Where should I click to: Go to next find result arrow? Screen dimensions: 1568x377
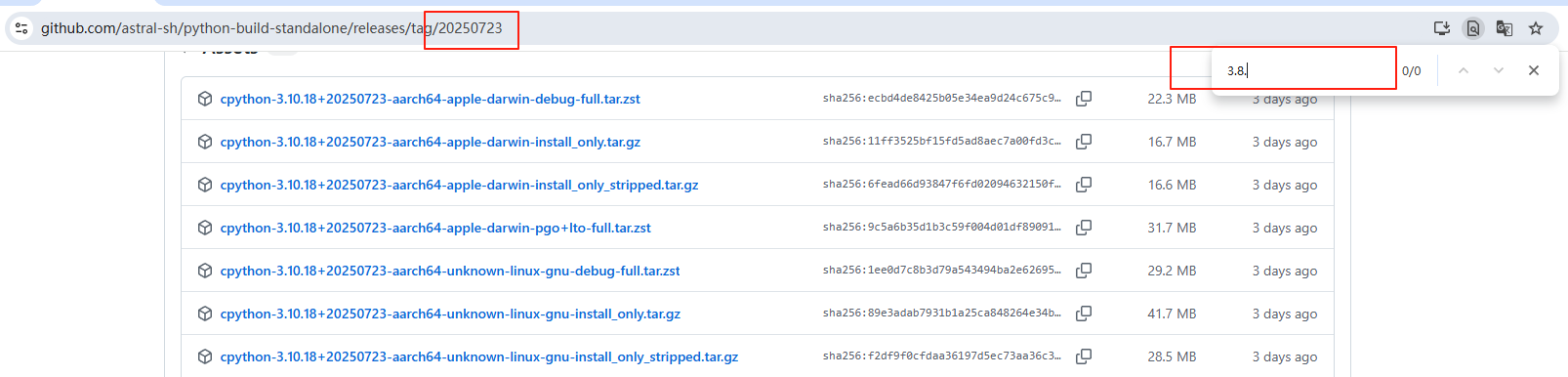tap(1499, 70)
